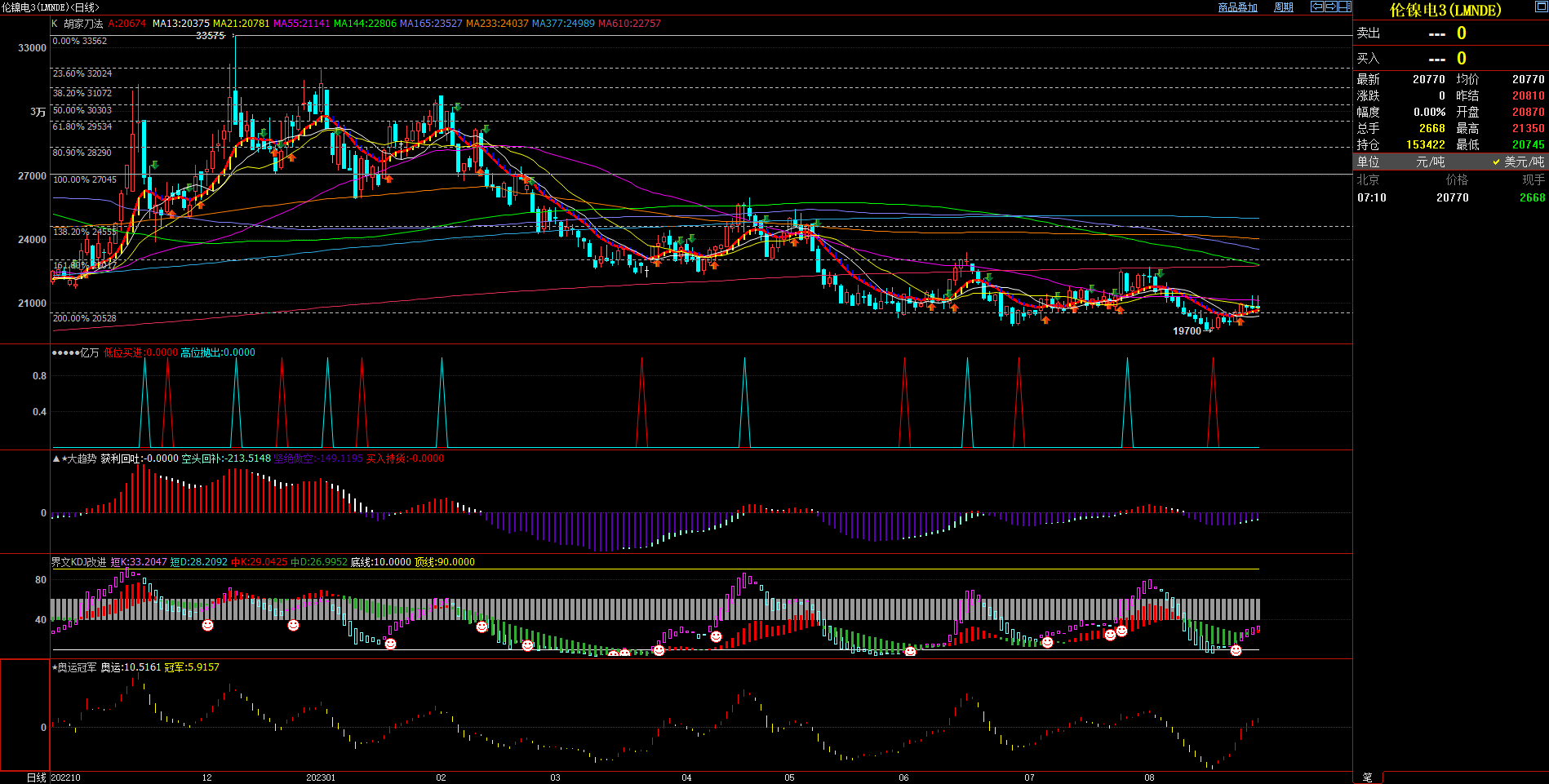Click the 胡家刀法 main indicator name
The width and height of the screenshot is (1549, 784).
[x=83, y=24]
